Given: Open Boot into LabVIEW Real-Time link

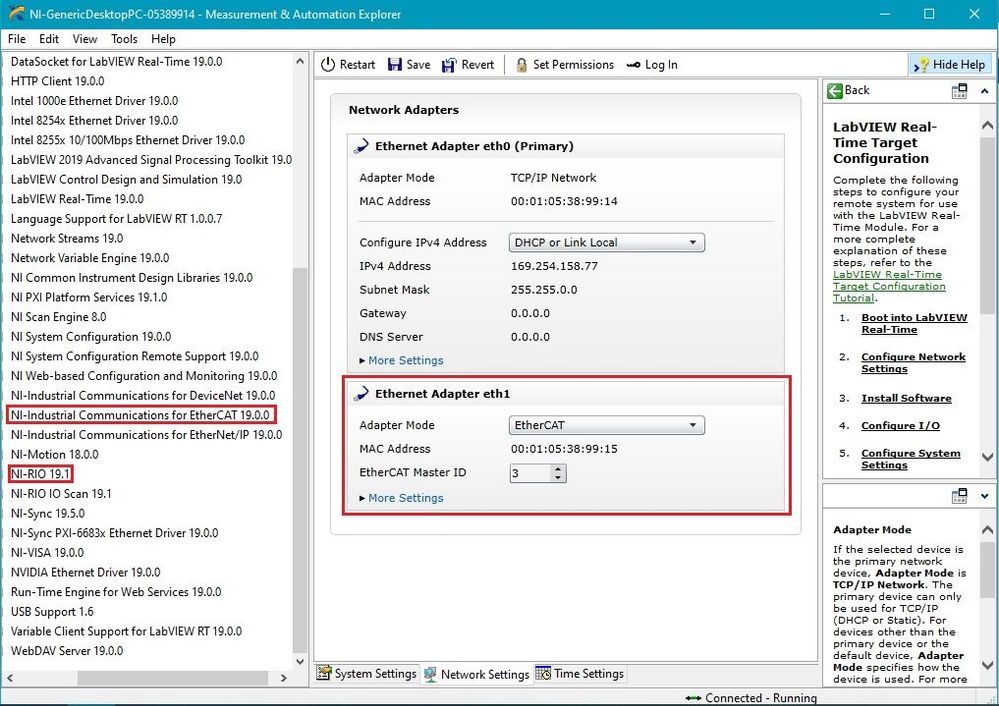Looking at the screenshot, I should (x=914, y=324).
